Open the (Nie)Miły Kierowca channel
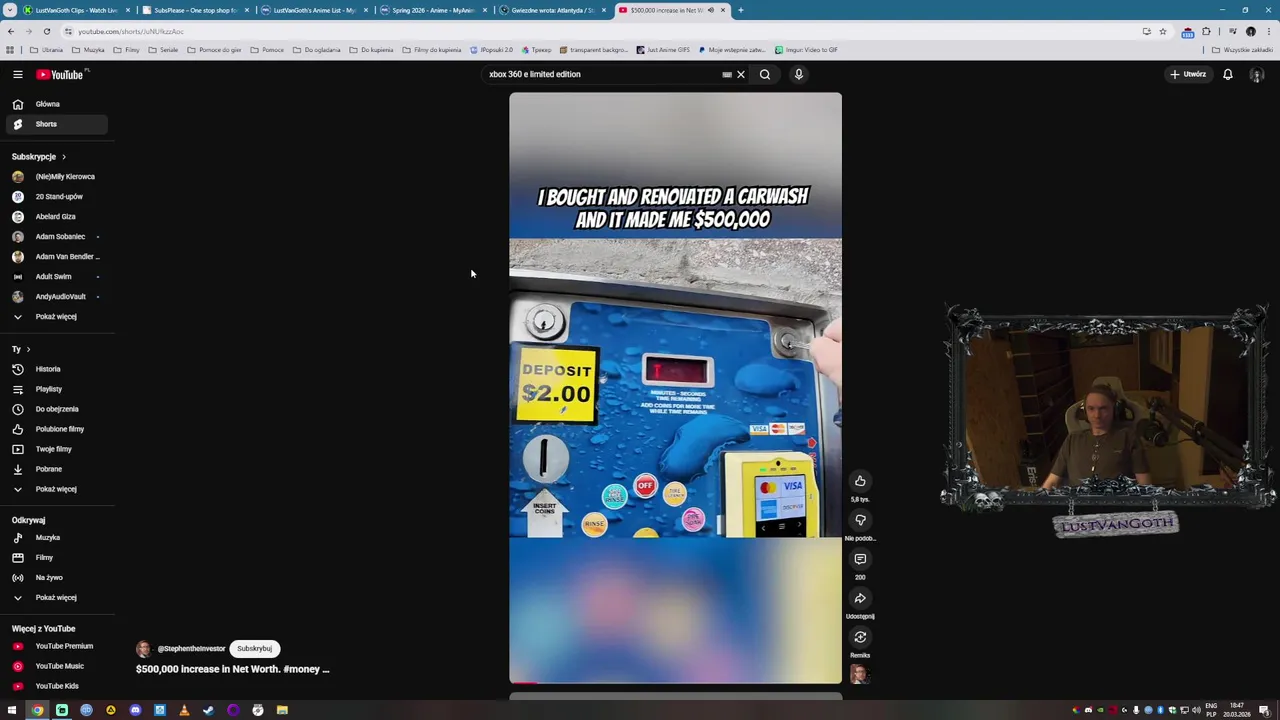 pyautogui.click(x=58, y=176)
